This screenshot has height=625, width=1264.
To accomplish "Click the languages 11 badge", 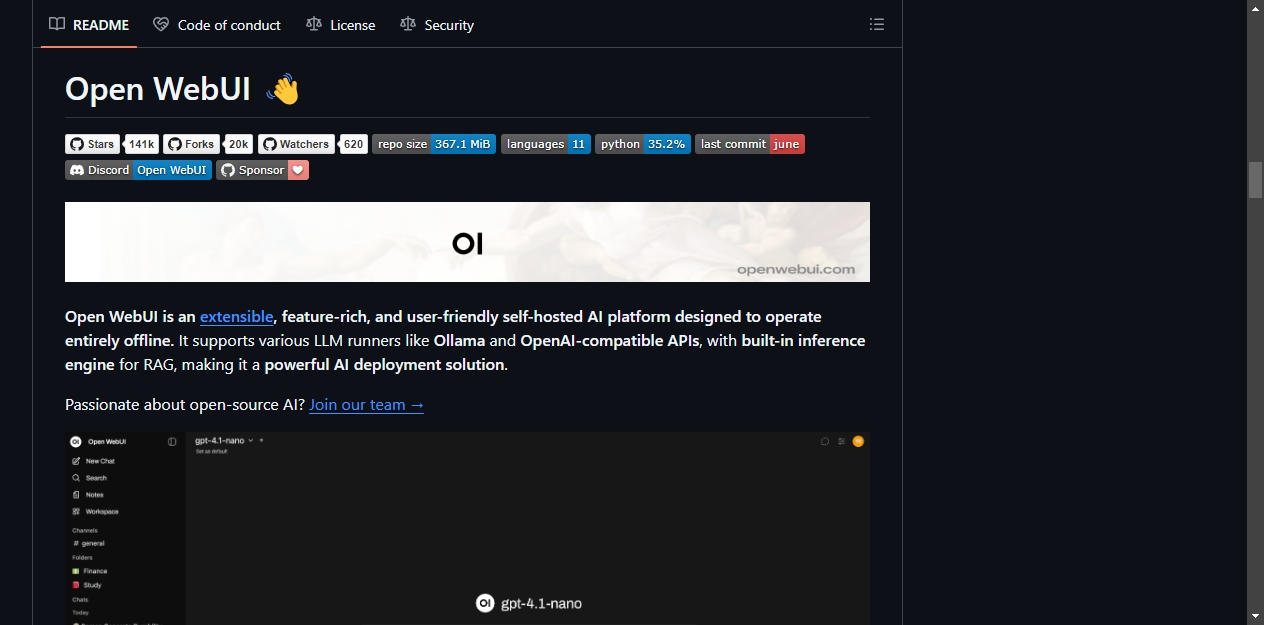I will click(546, 144).
